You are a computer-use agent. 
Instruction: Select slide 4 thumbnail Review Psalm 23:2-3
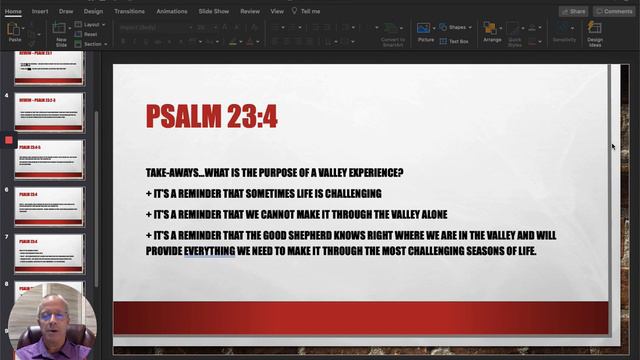(49, 112)
